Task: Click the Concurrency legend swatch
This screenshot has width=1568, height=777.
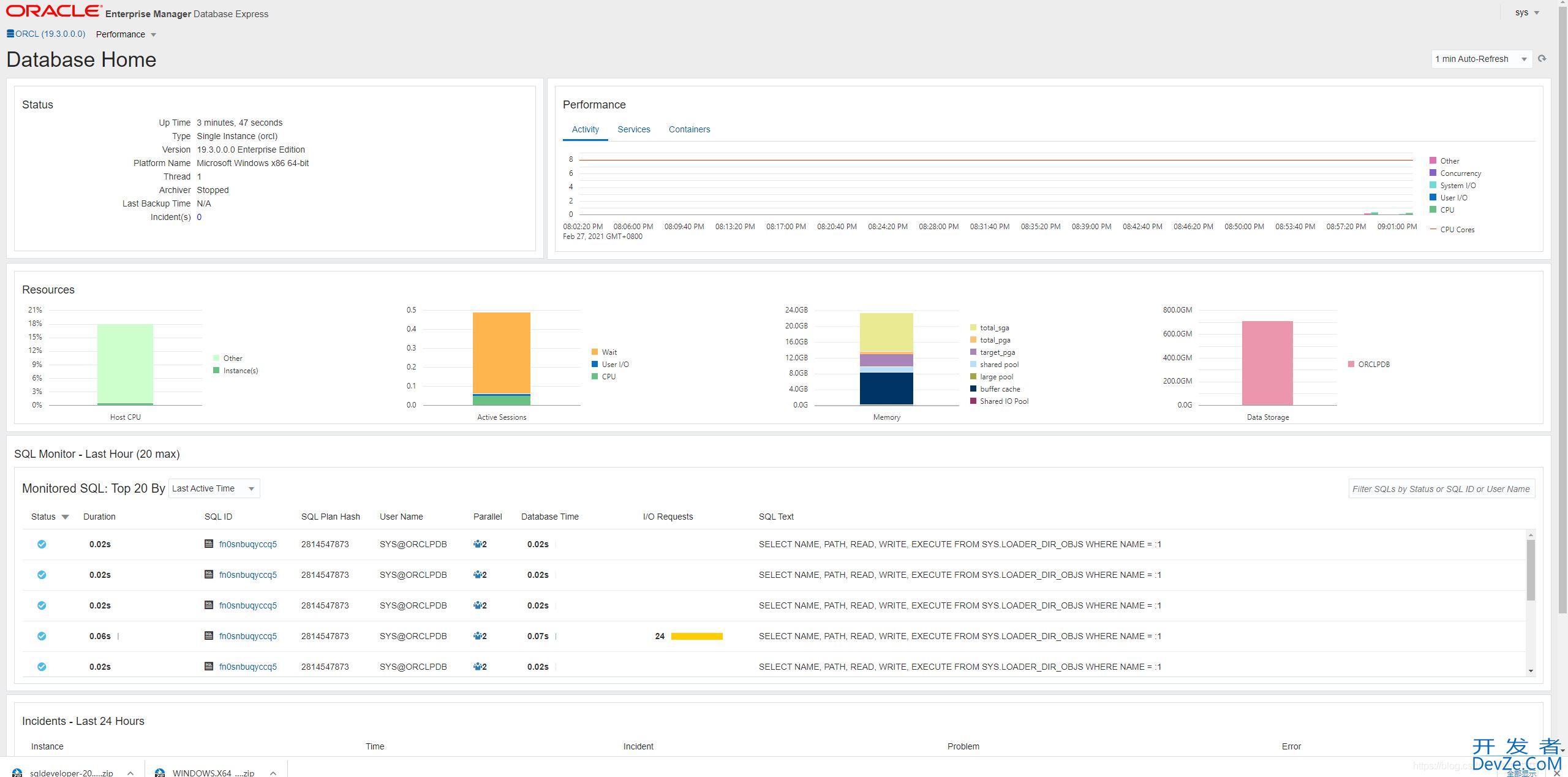Action: coord(1433,173)
